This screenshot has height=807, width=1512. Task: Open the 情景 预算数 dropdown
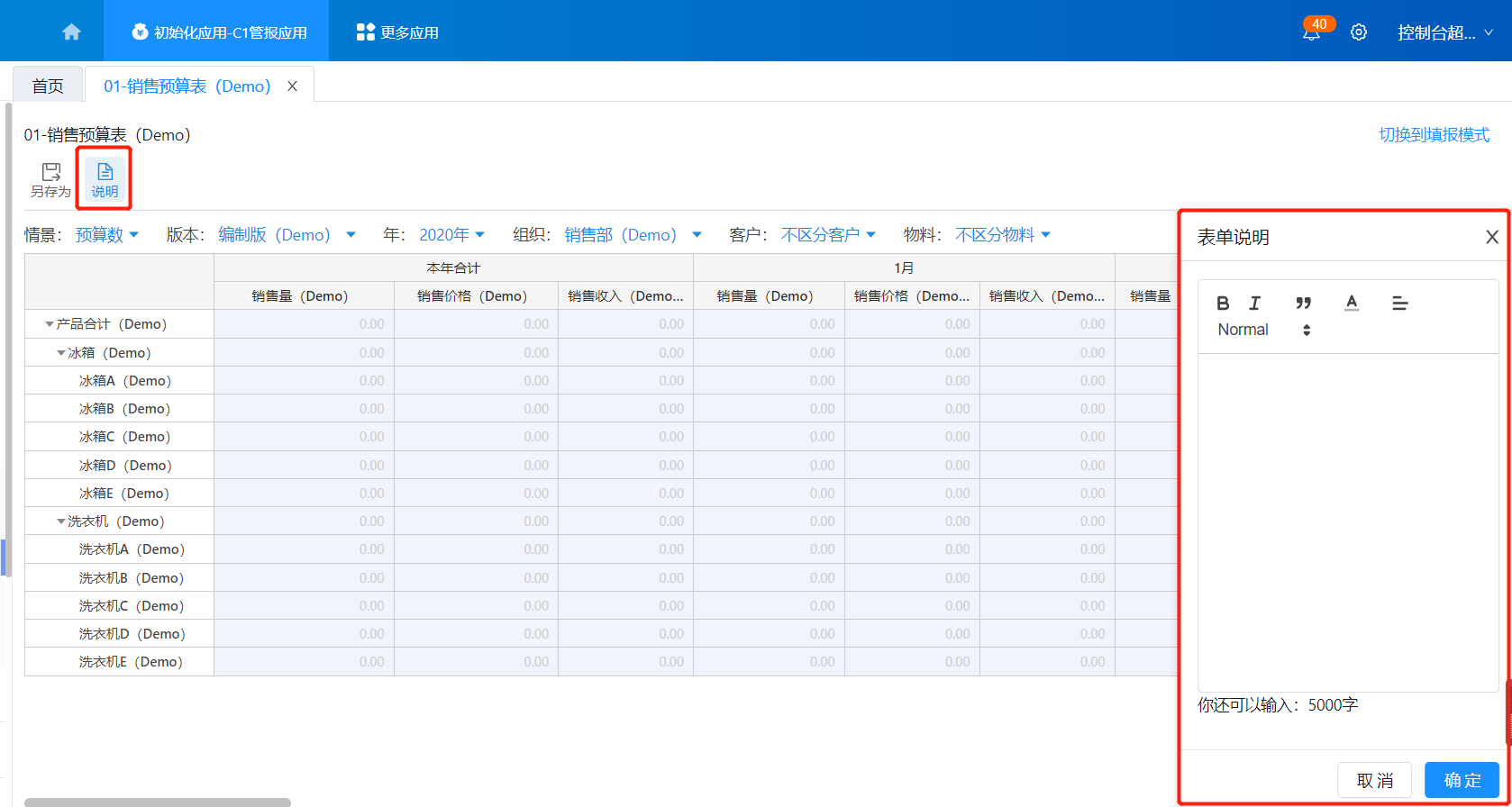[x=106, y=235]
